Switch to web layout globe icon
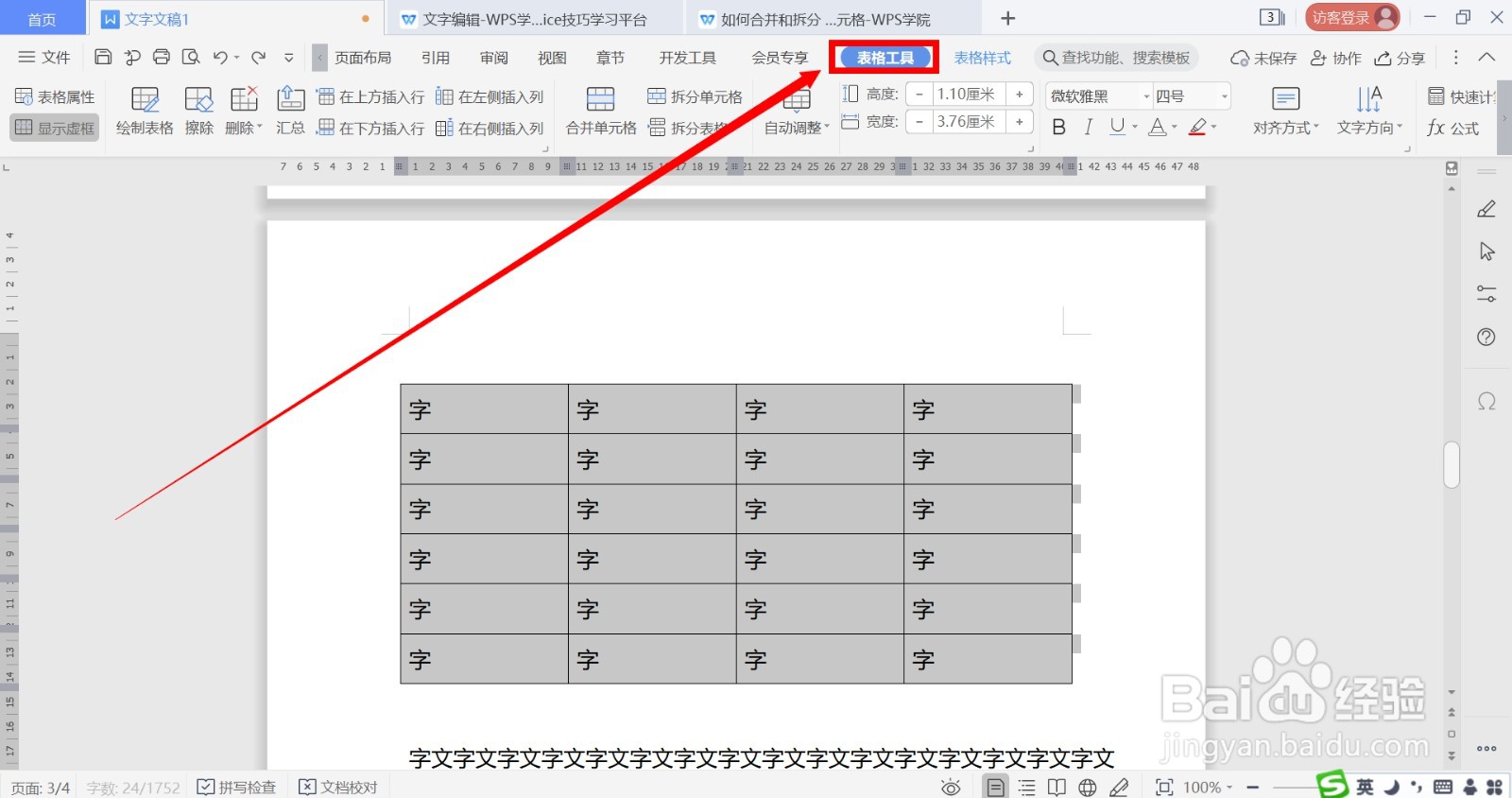The height and width of the screenshot is (798, 1512). (1088, 788)
